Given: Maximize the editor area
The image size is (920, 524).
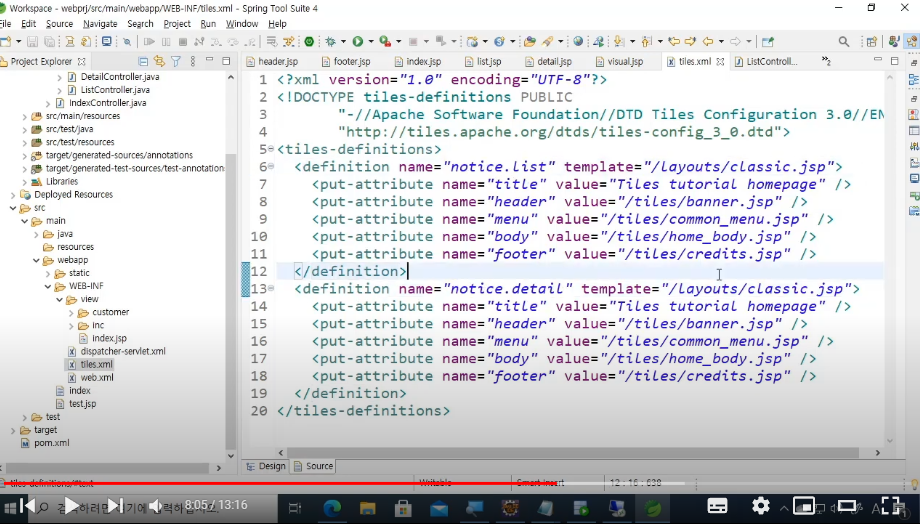Looking at the screenshot, I should [895, 60].
